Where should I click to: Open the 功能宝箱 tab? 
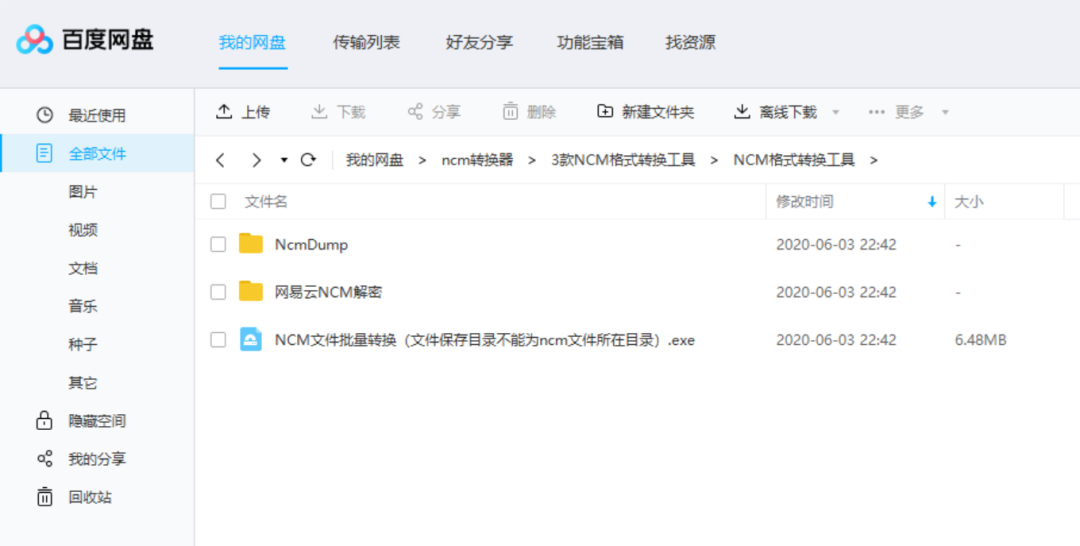point(590,42)
